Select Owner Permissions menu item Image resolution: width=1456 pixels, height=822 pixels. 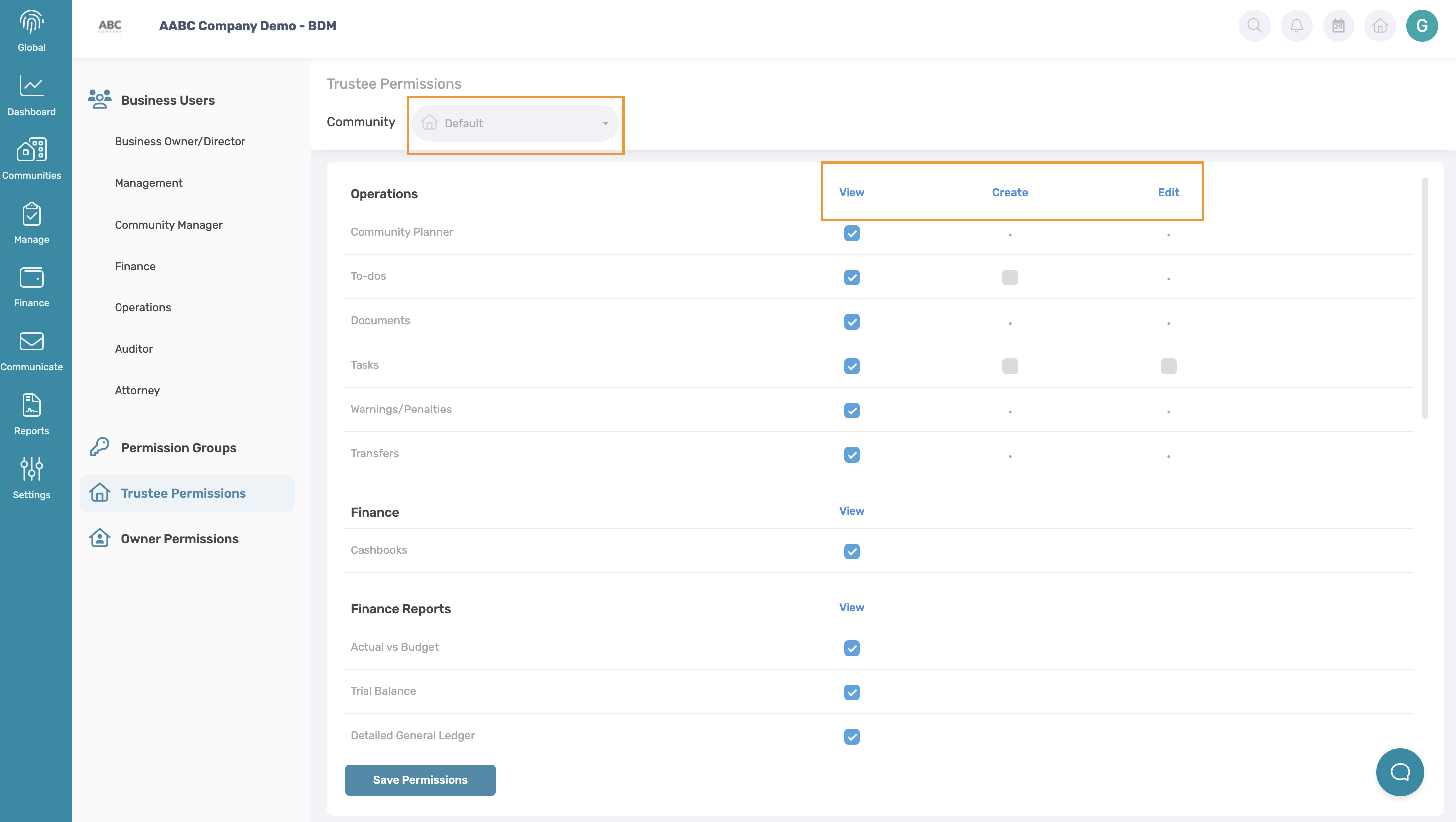click(179, 538)
